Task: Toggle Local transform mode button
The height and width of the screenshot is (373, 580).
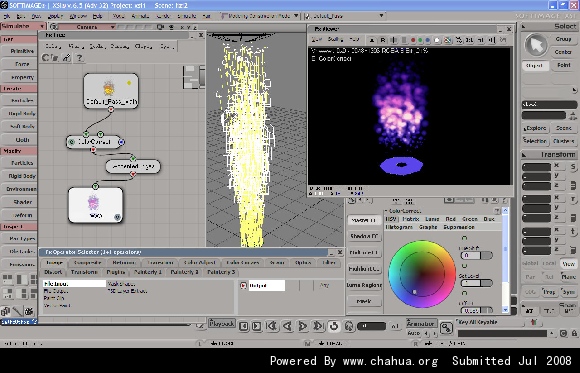Action: 549,263
